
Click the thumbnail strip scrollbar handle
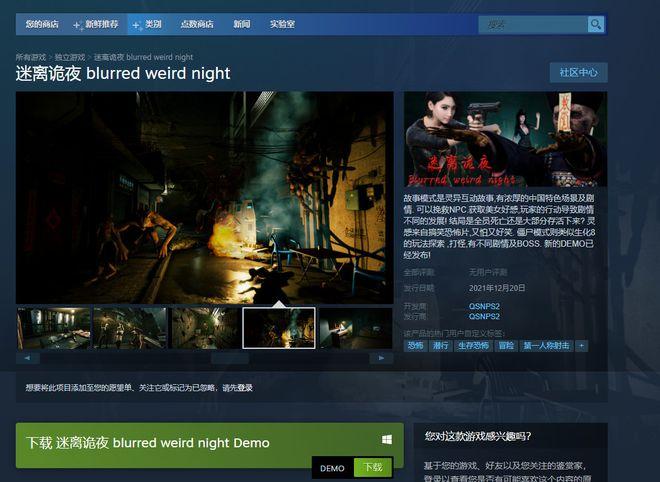(230, 358)
